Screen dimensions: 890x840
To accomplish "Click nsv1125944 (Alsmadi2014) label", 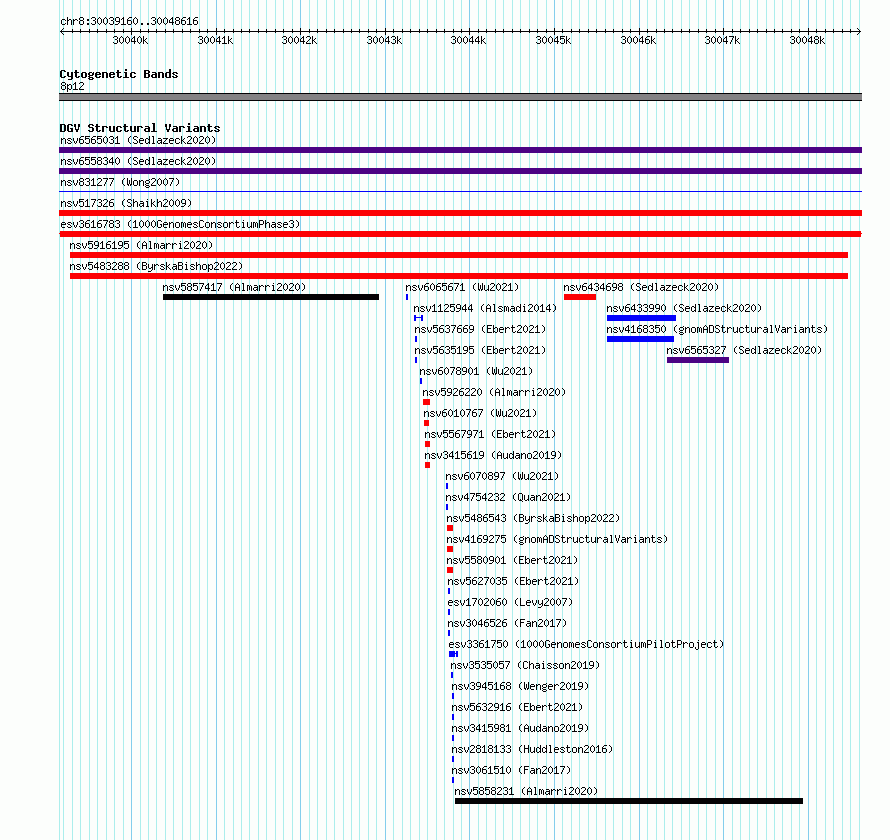I will tap(485, 308).
